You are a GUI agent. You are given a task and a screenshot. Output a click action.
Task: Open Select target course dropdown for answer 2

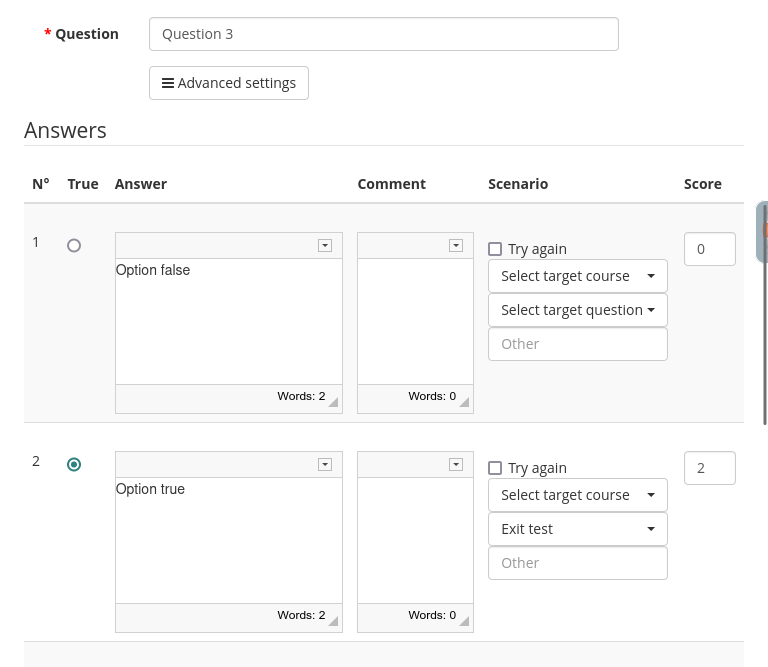coord(577,495)
